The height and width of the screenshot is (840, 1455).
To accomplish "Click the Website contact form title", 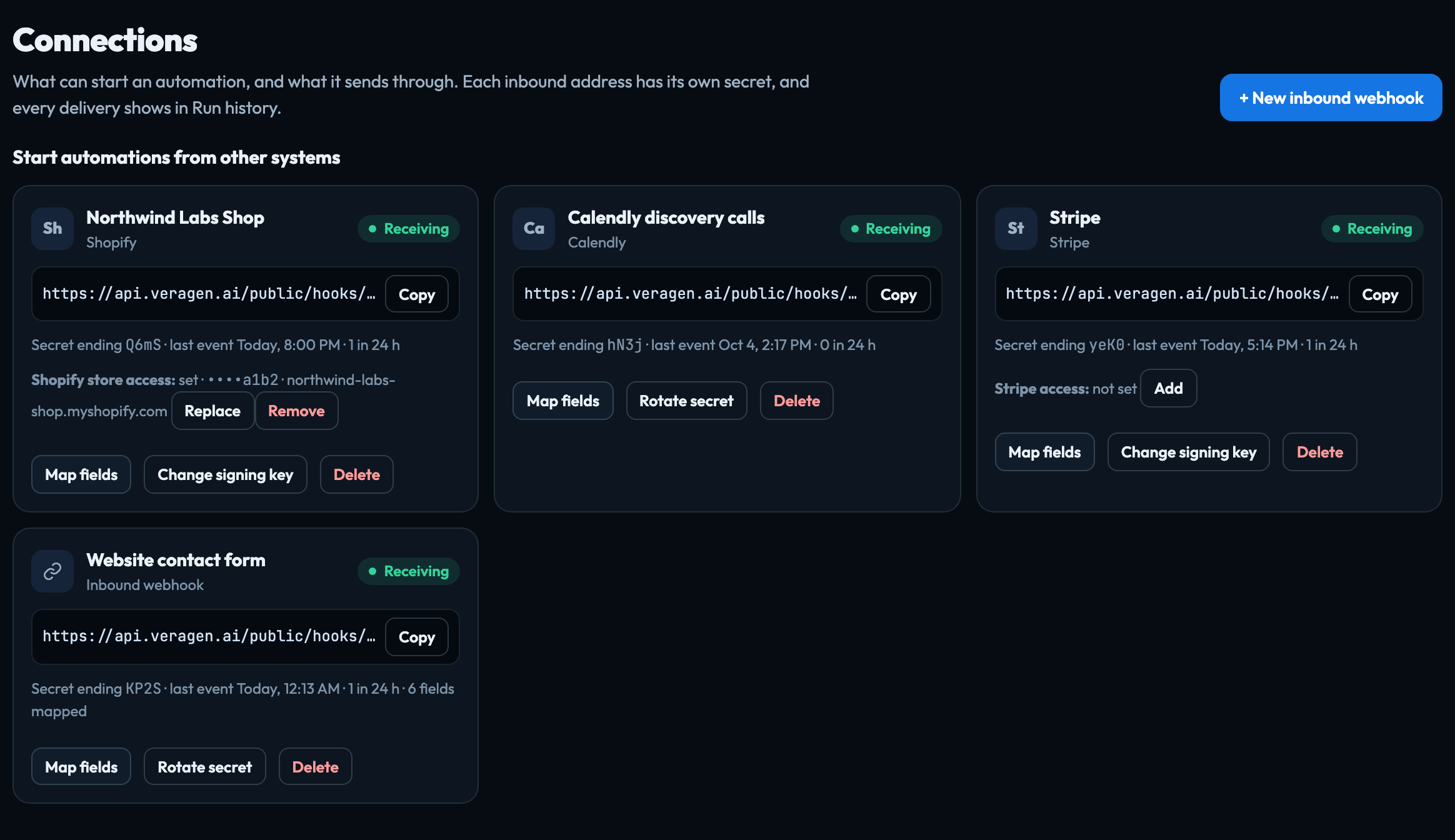I will tap(176, 560).
